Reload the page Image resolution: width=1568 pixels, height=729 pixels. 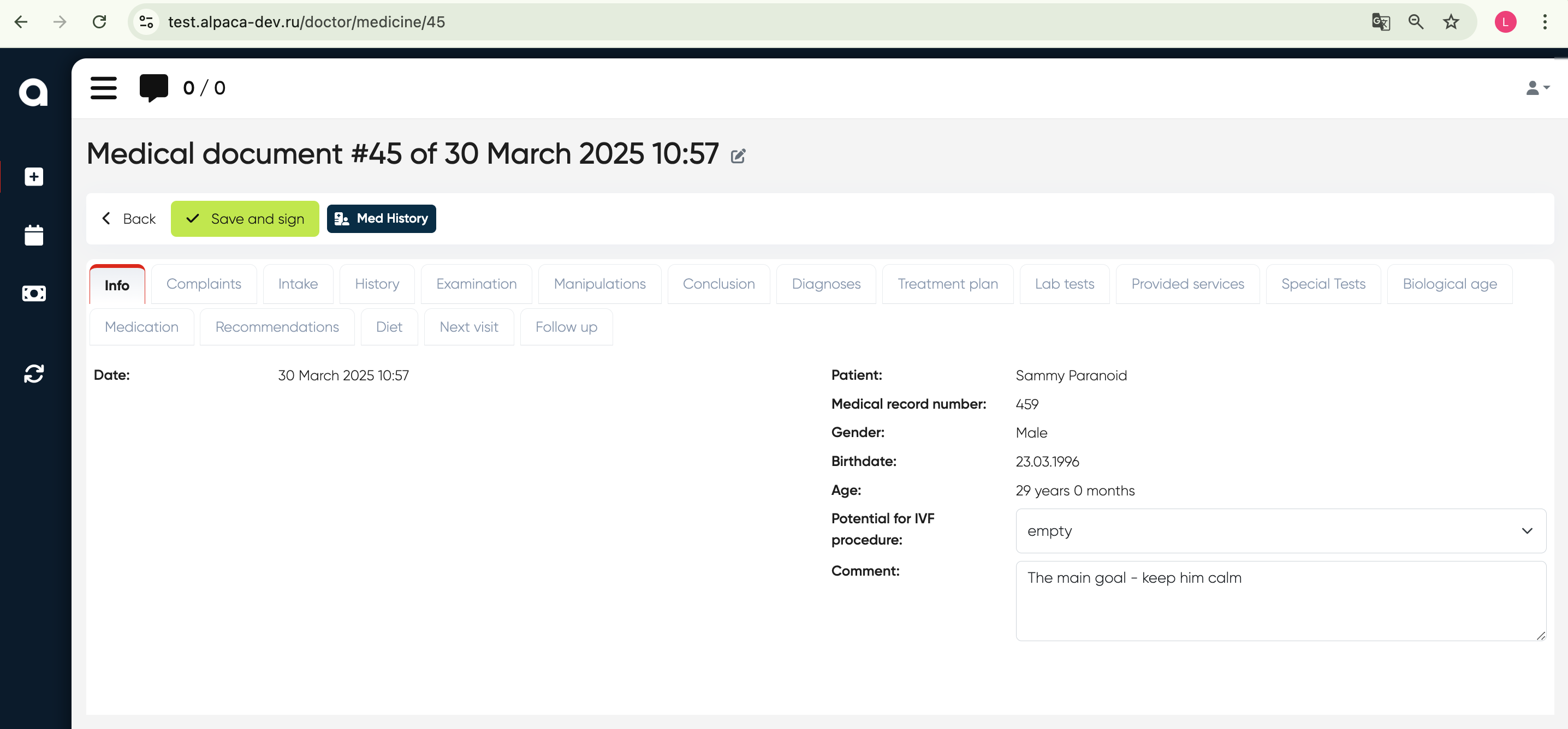click(99, 21)
